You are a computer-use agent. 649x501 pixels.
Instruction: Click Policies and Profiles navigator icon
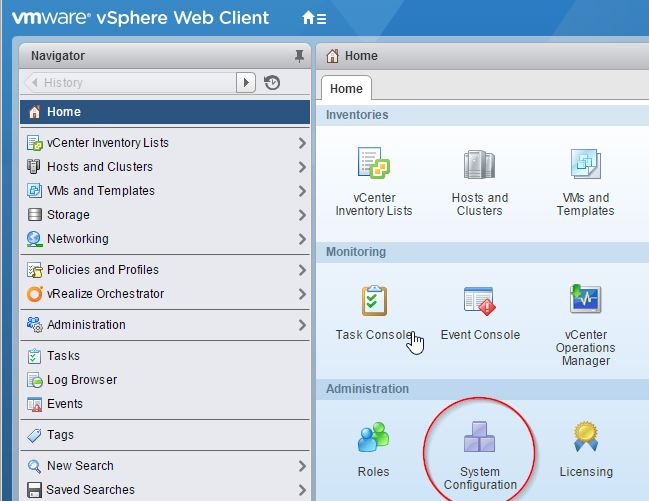point(35,270)
